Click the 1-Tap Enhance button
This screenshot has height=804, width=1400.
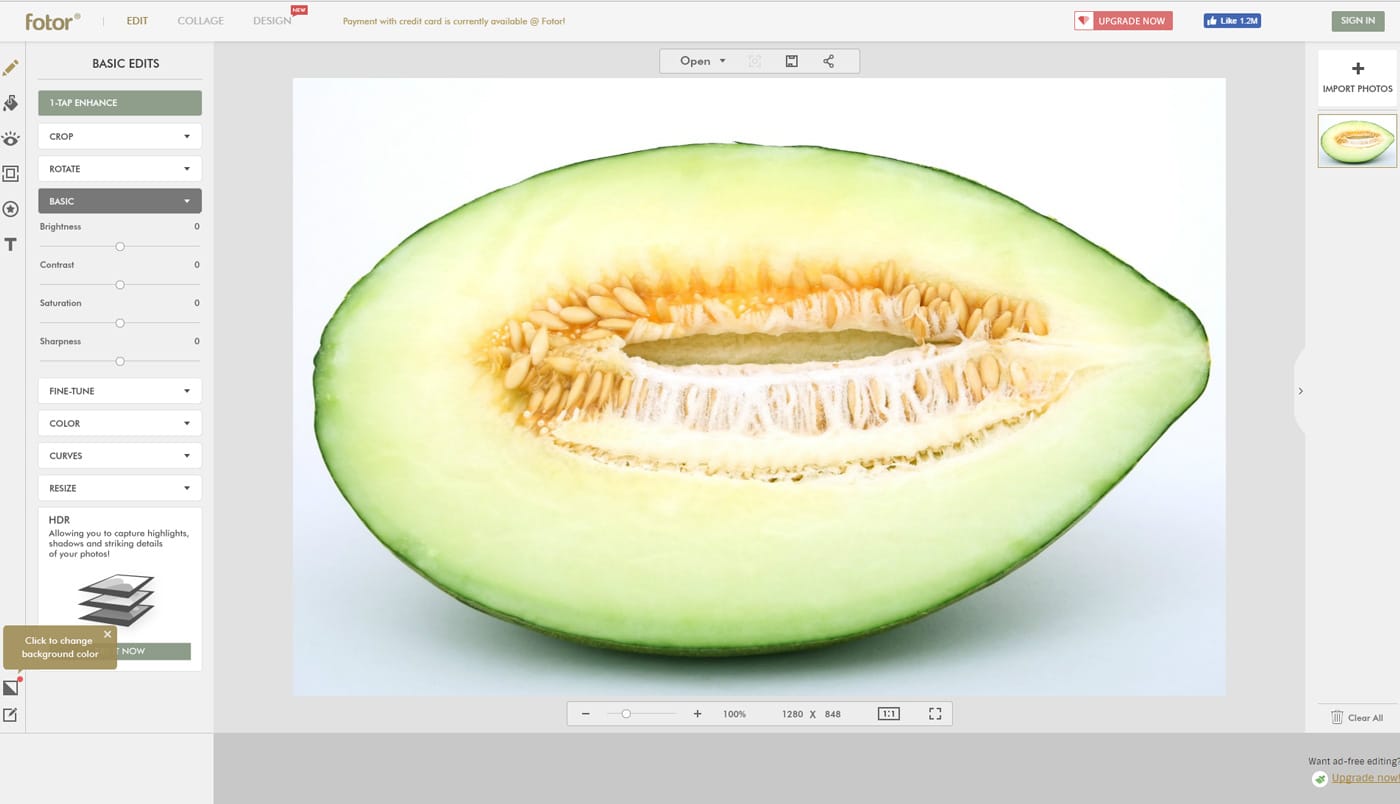120,103
